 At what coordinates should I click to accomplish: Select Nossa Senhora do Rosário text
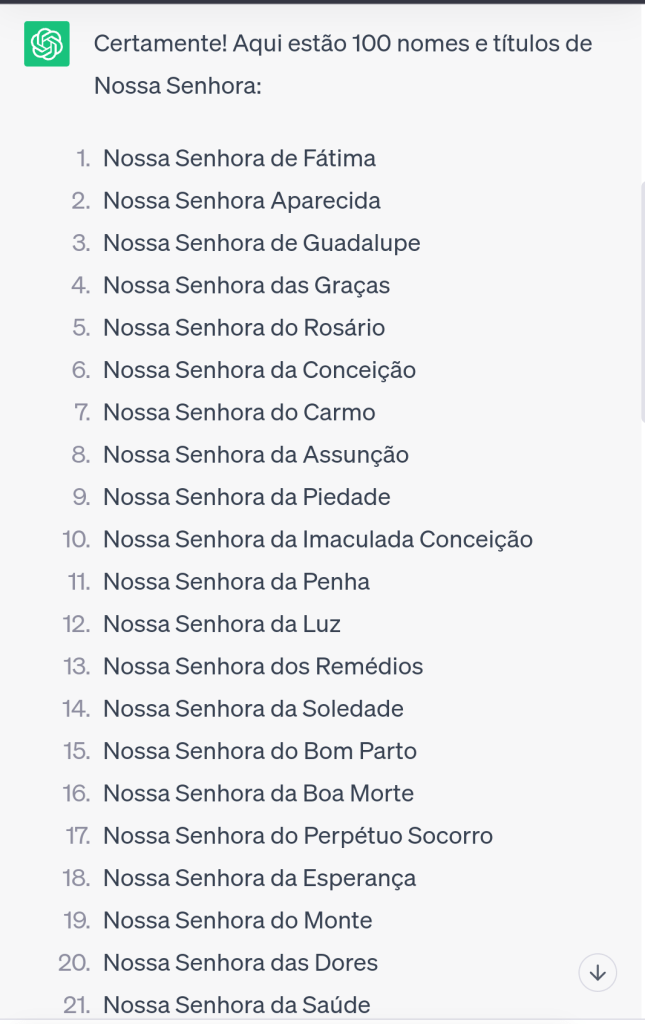[244, 328]
